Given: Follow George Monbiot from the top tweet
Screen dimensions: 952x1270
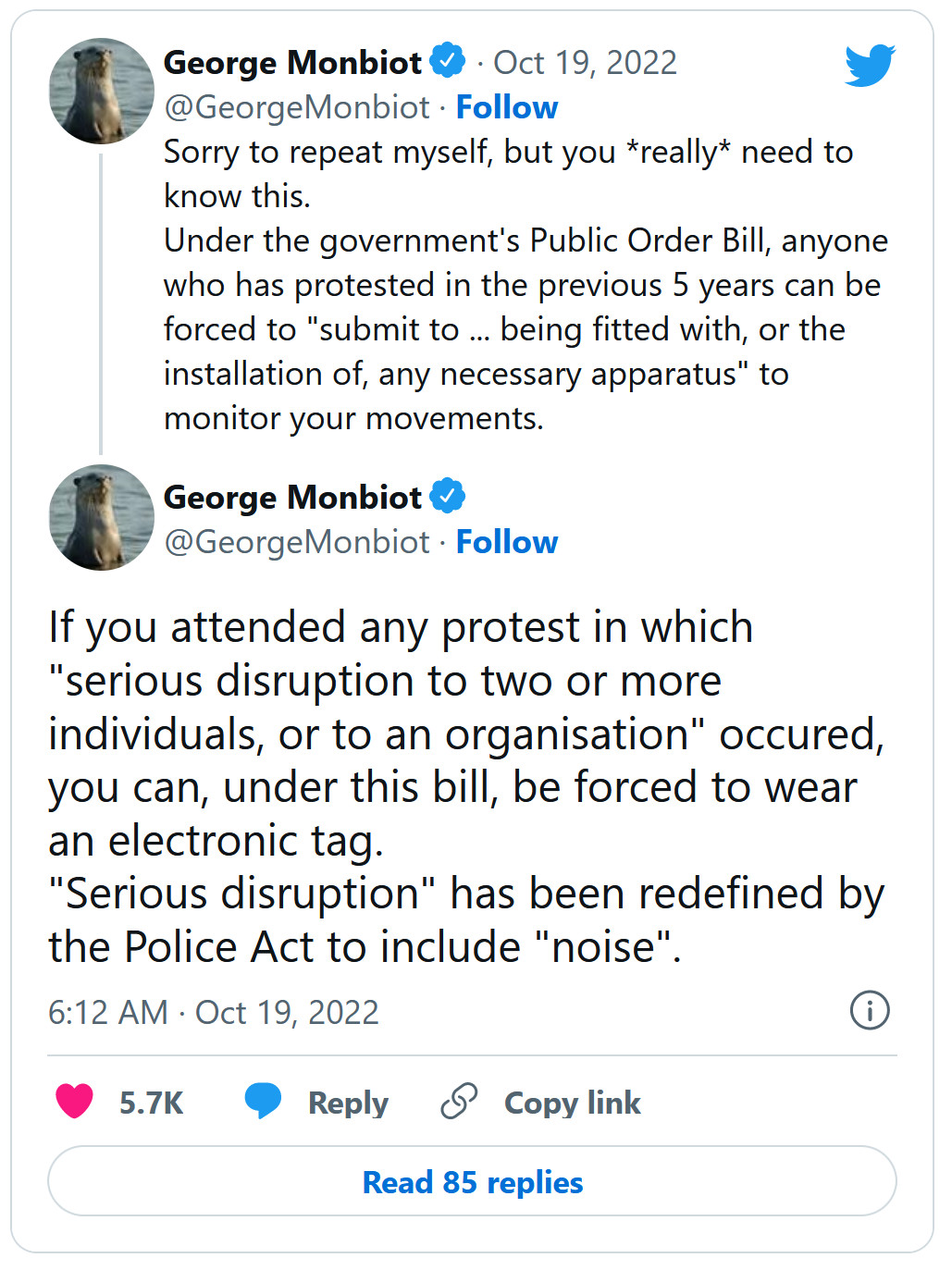Looking at the screenshot, I should pyautogui.click(x=507, y=107).
